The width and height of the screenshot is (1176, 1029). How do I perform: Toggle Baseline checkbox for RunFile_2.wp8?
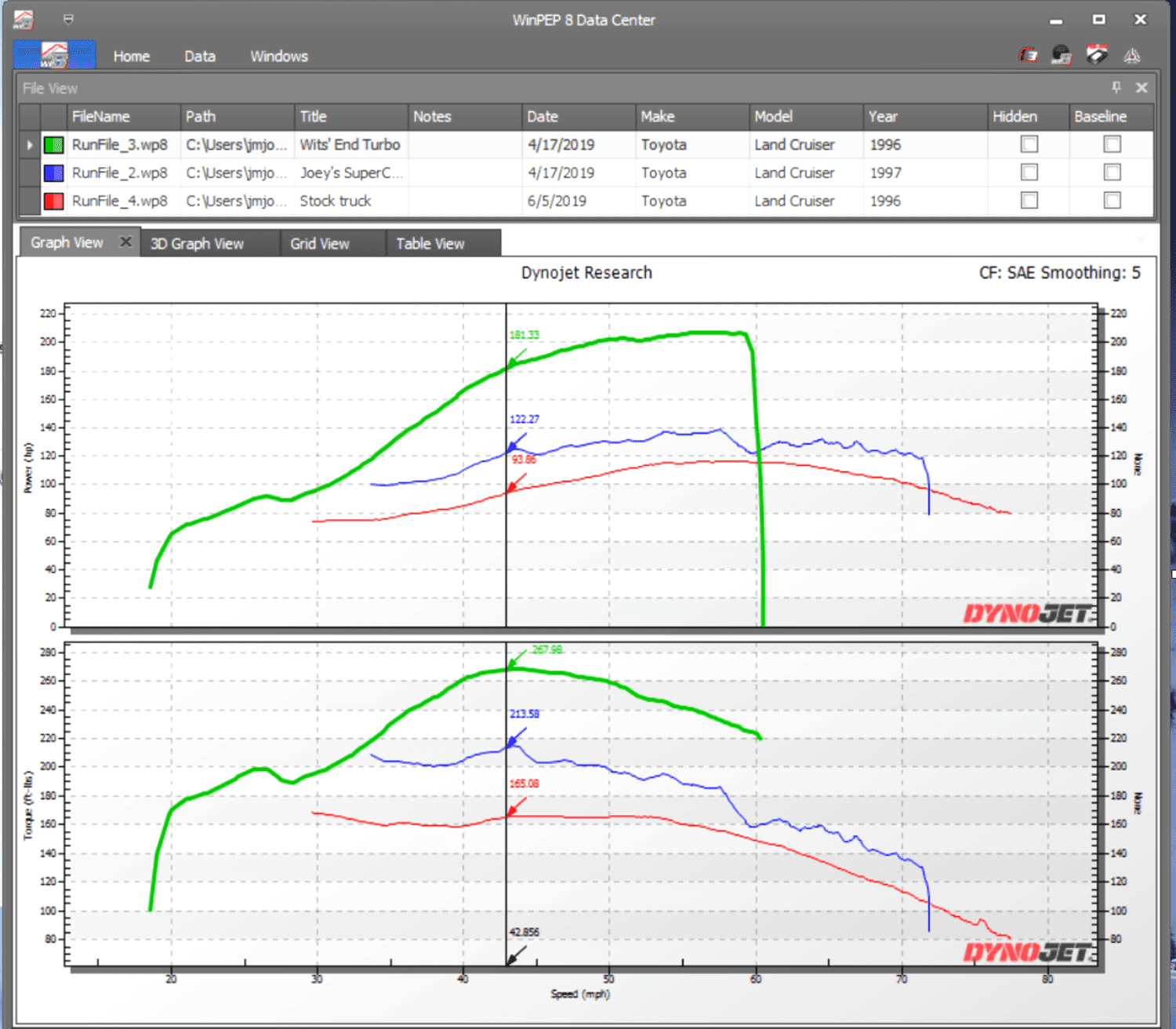pos(1112,173)
